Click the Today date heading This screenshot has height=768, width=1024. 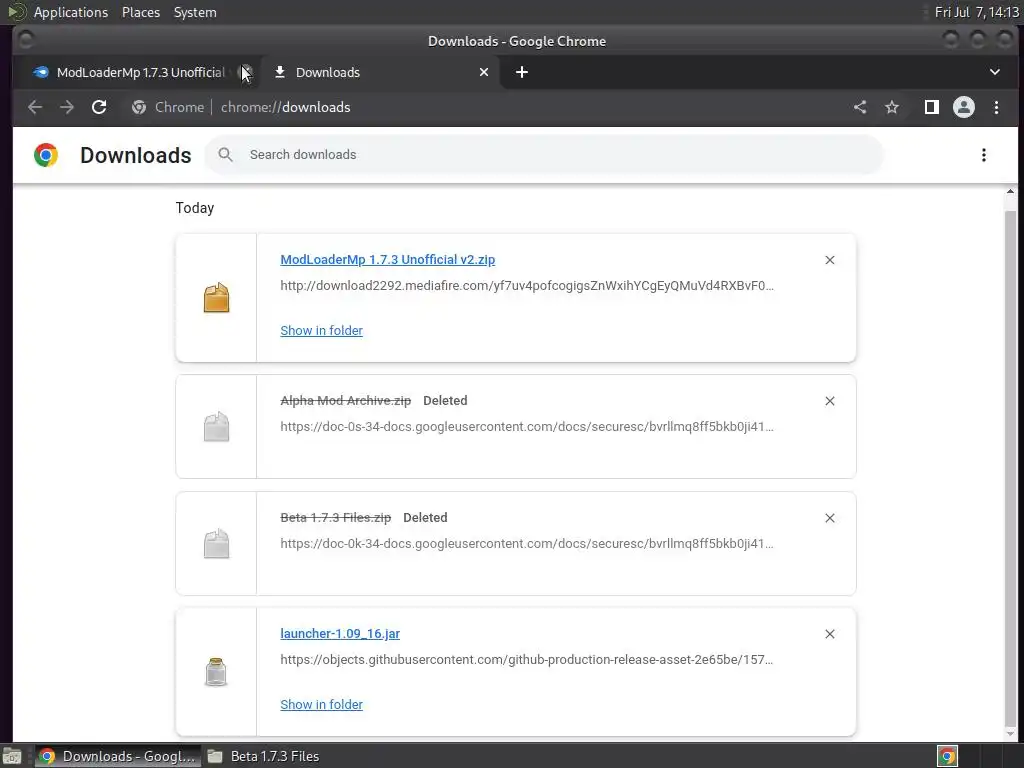coord(195,208)
